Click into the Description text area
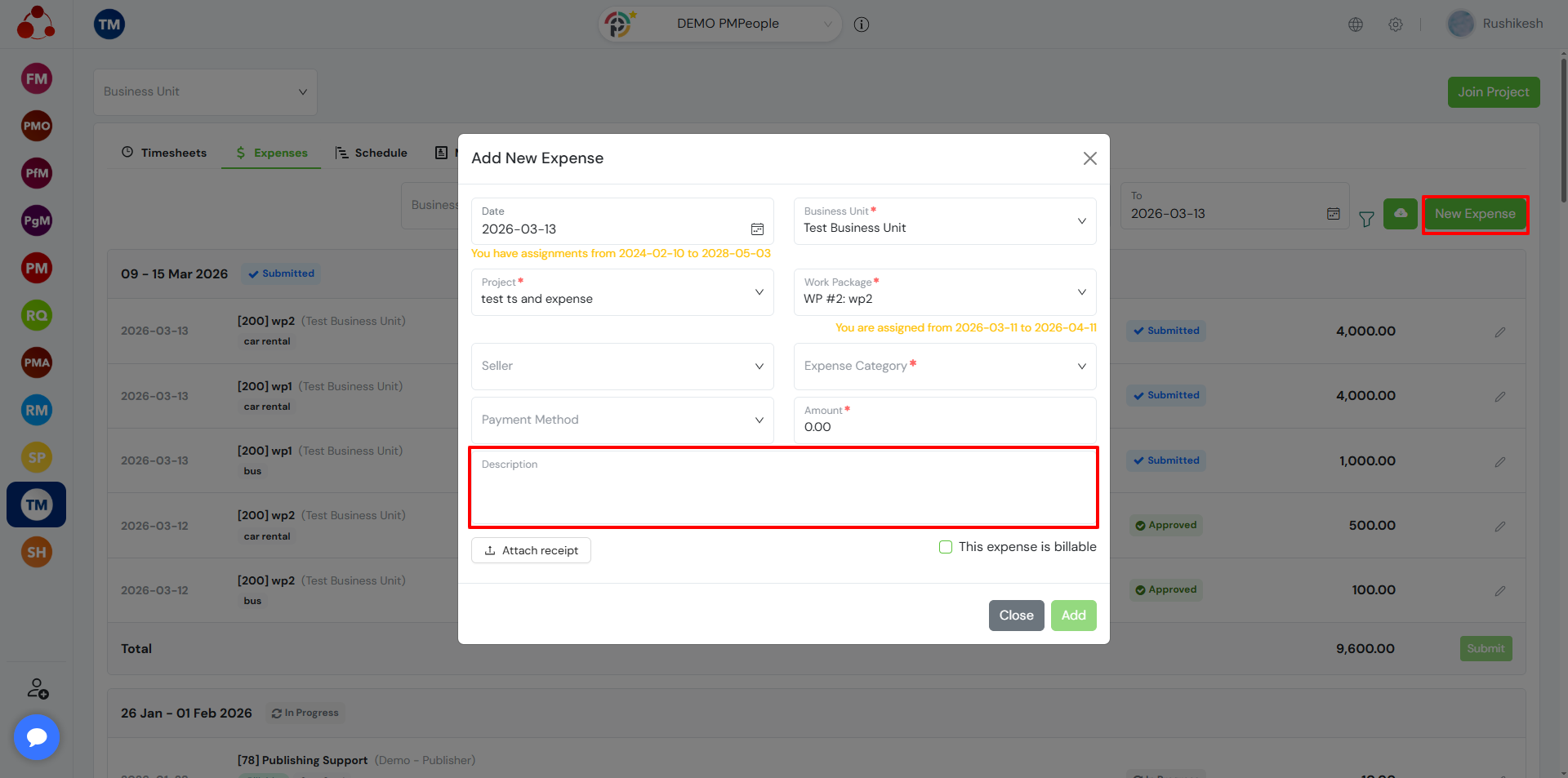1568x778 pixels. coord(782,494)
